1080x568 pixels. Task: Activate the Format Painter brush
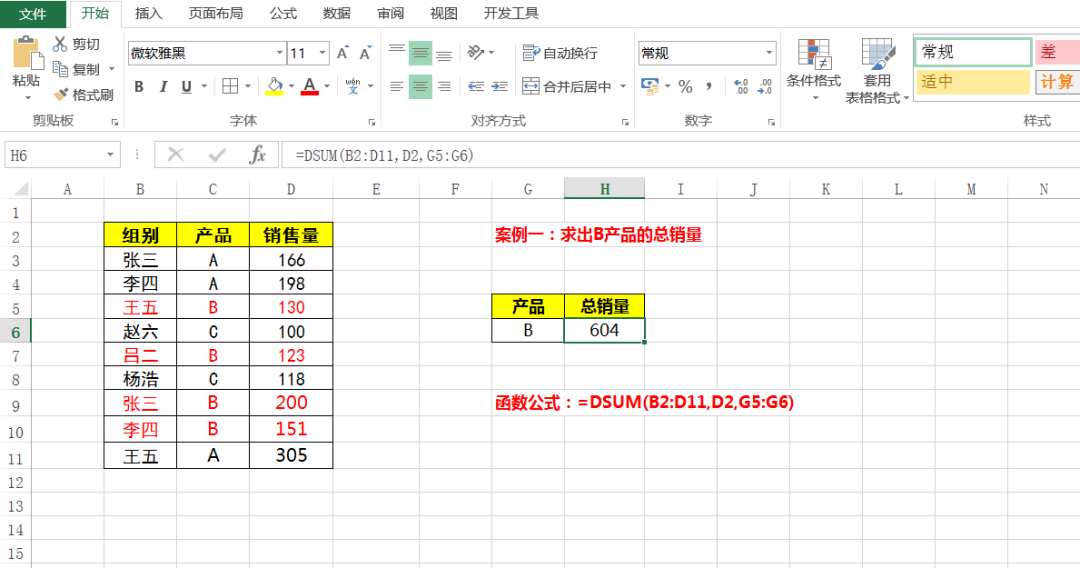click(x=61, y=94)
